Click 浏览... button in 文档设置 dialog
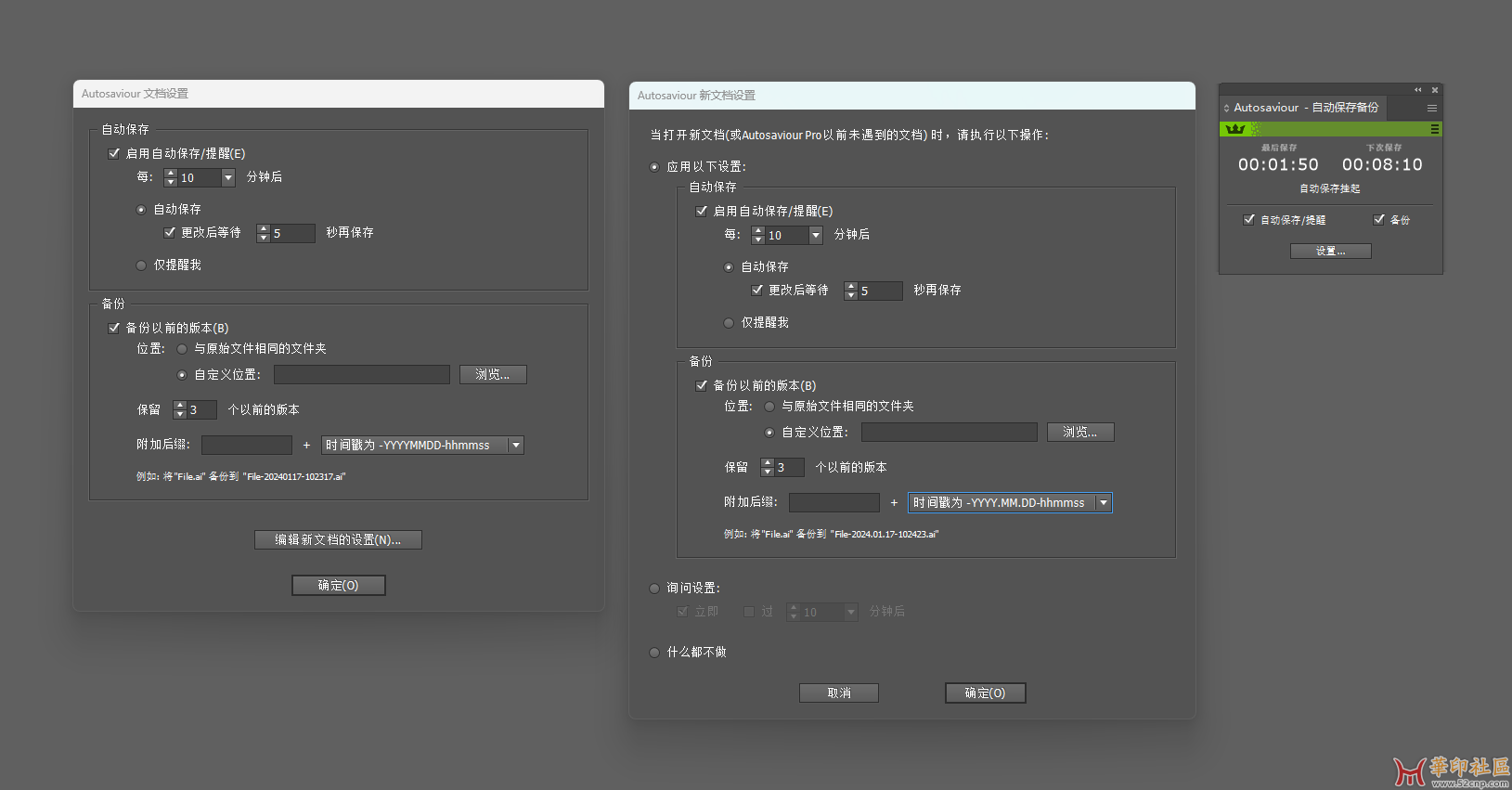Viewport: 1512px width, 790px height. point(493,374)
